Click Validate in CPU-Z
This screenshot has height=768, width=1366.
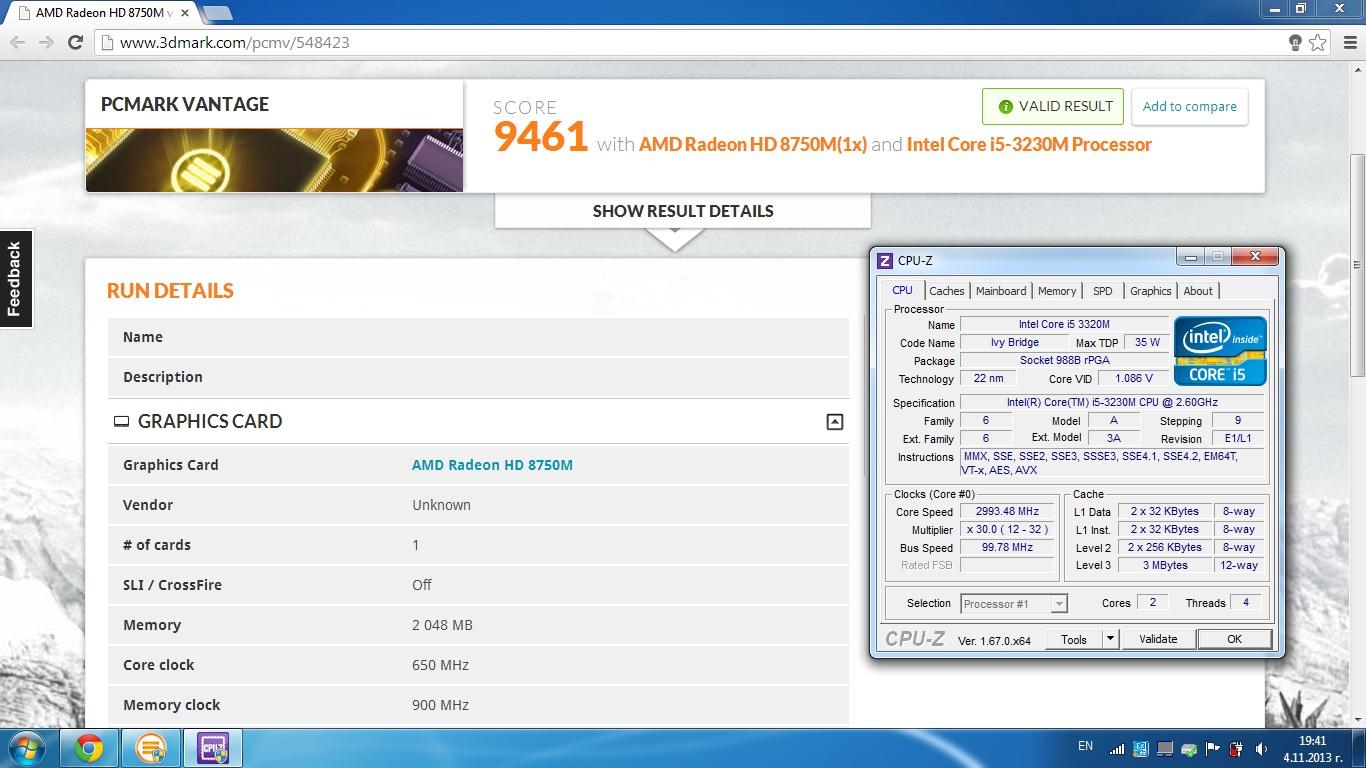pos(1158,639)
